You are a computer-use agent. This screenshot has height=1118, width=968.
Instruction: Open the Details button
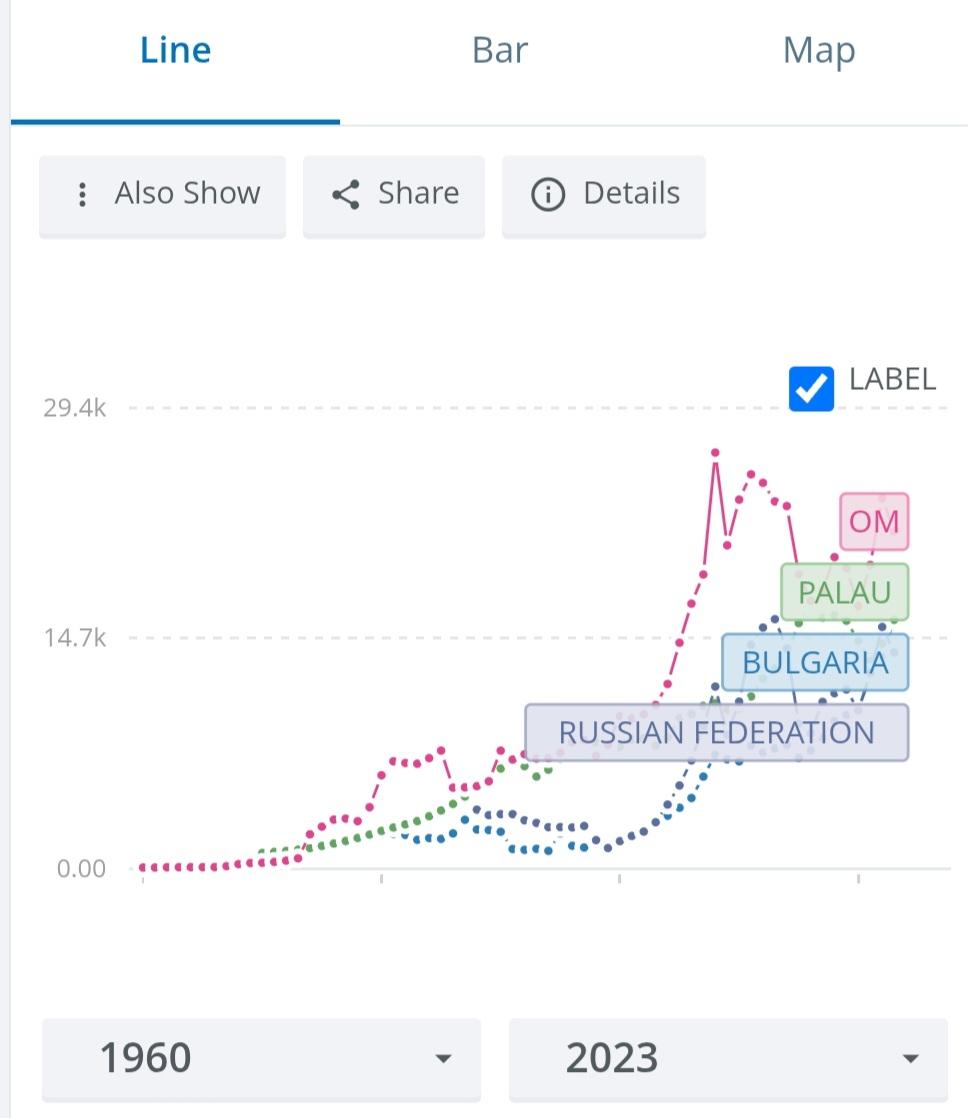point(604,195)
